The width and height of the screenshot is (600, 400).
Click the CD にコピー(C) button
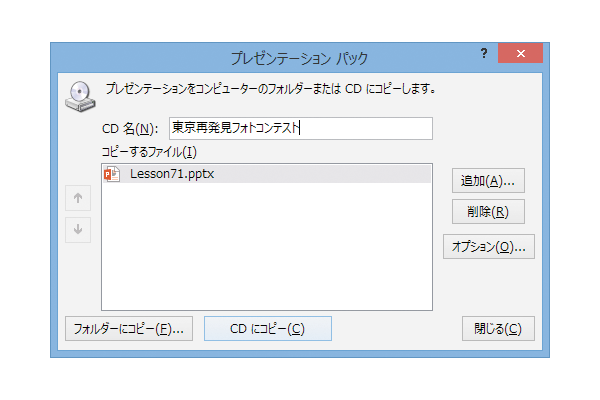268,329
